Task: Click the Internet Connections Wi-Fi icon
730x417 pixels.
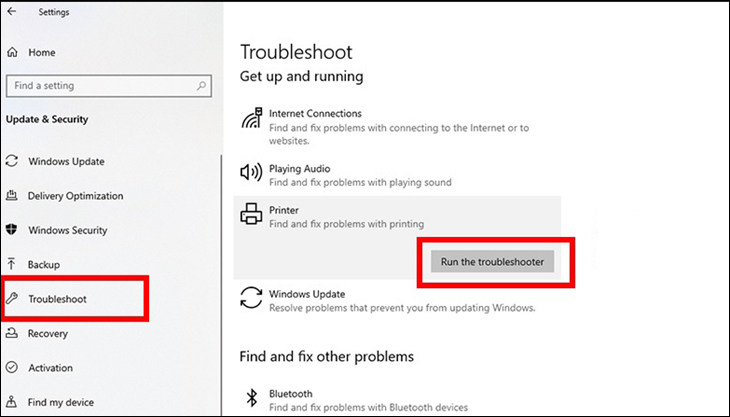Action: click(x=252, y=120)
